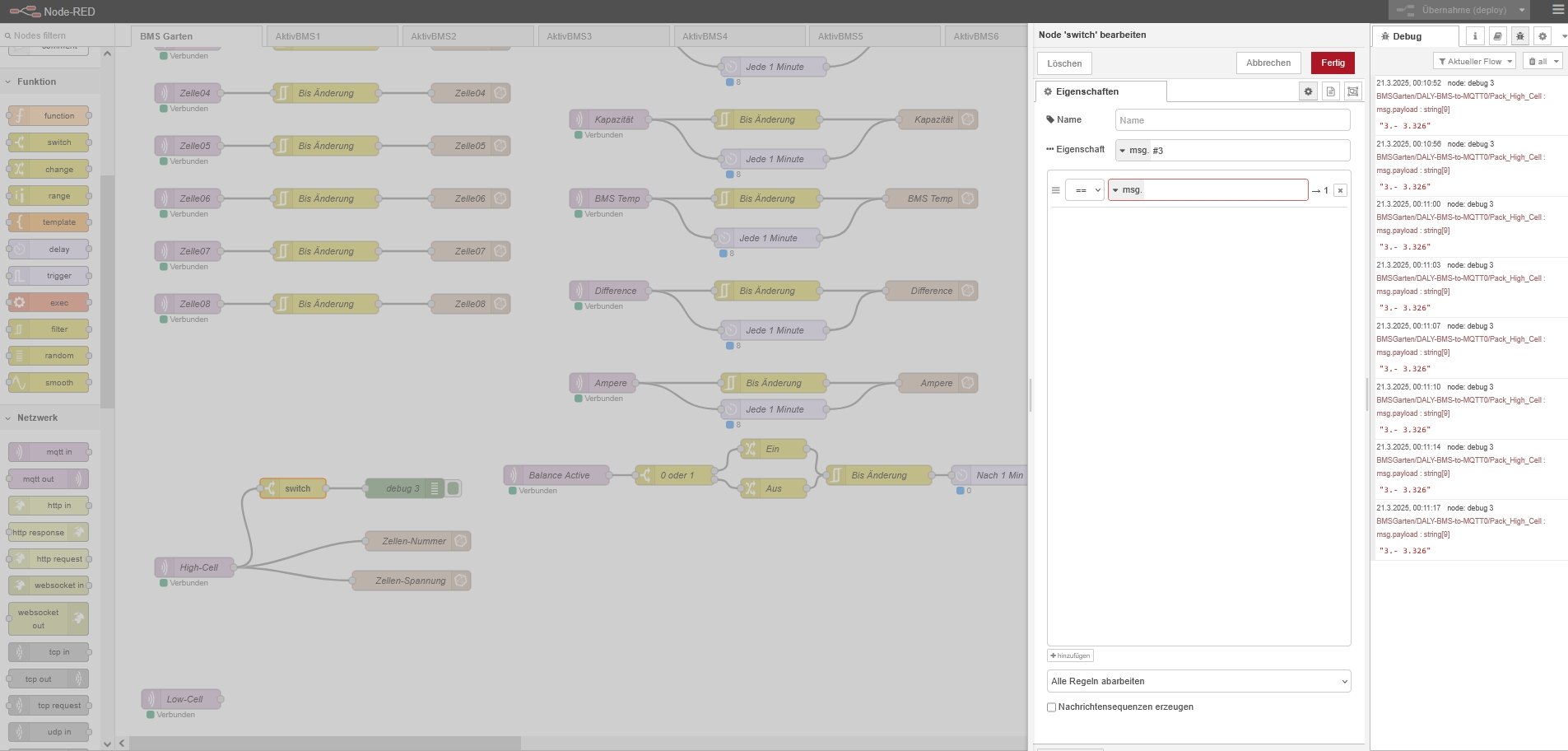1568x751 pixels.
Task: Select the function node in palette
Action: 49,116
